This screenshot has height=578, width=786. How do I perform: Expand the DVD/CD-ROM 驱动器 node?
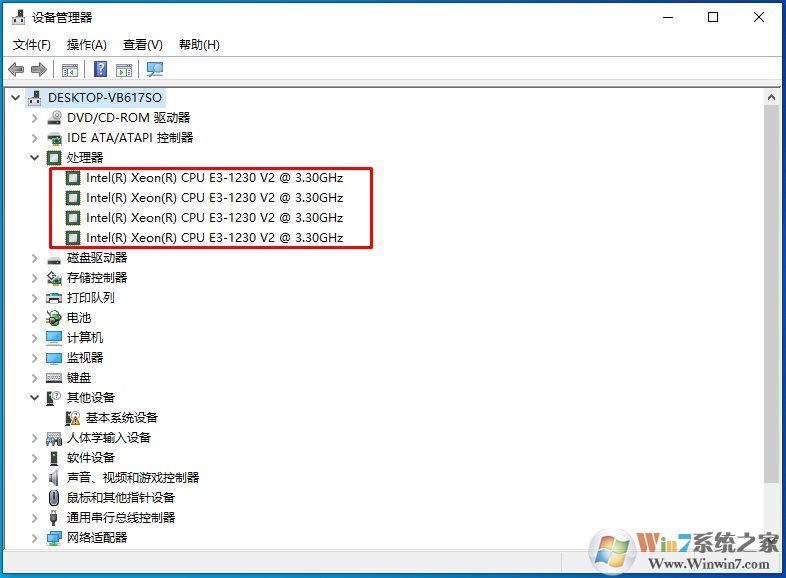tap(35, 118)
